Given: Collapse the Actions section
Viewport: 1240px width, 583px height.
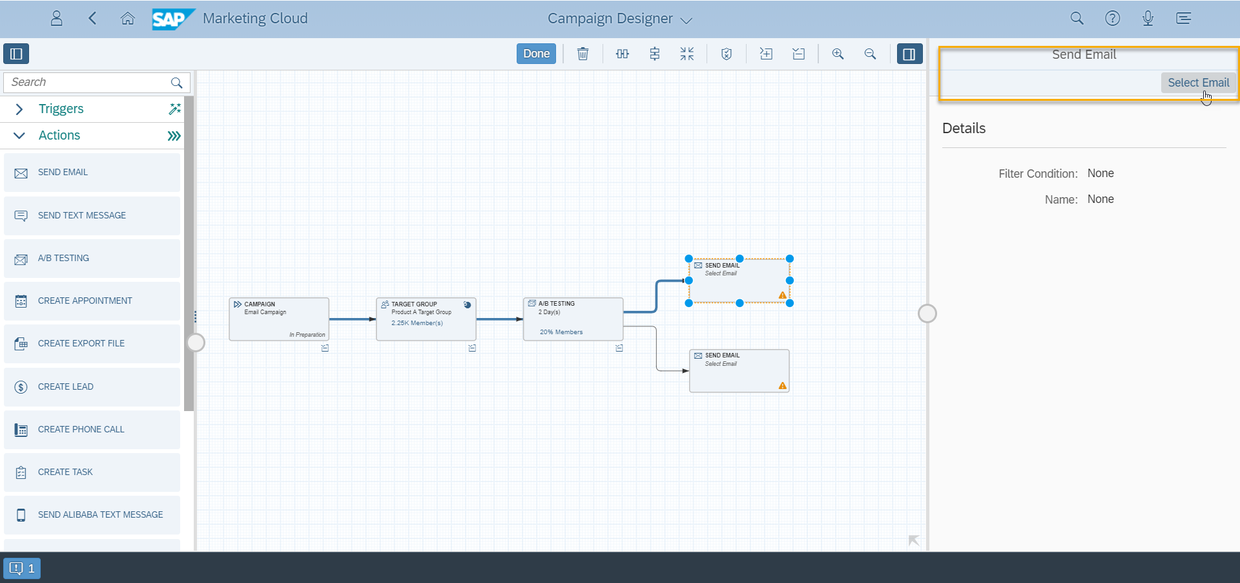Looking at the screenshot, I should point(19,135).
